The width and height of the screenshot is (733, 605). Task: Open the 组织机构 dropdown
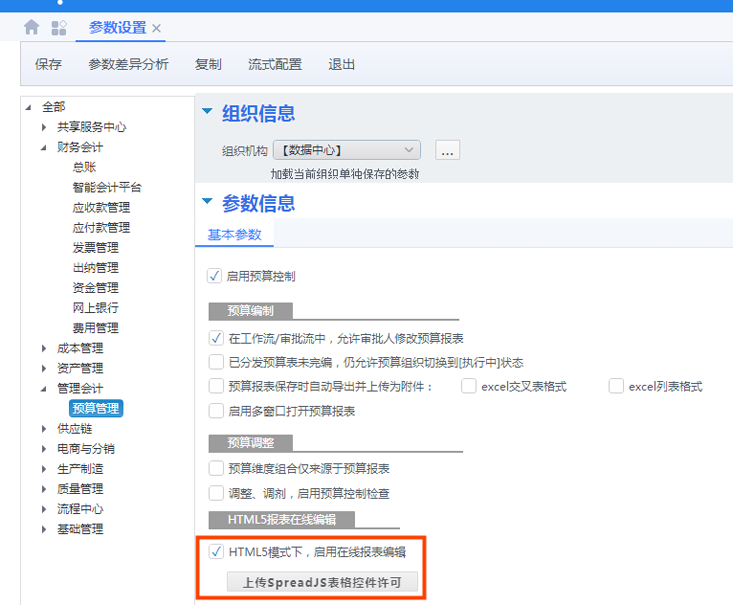[x=411, y=150]
